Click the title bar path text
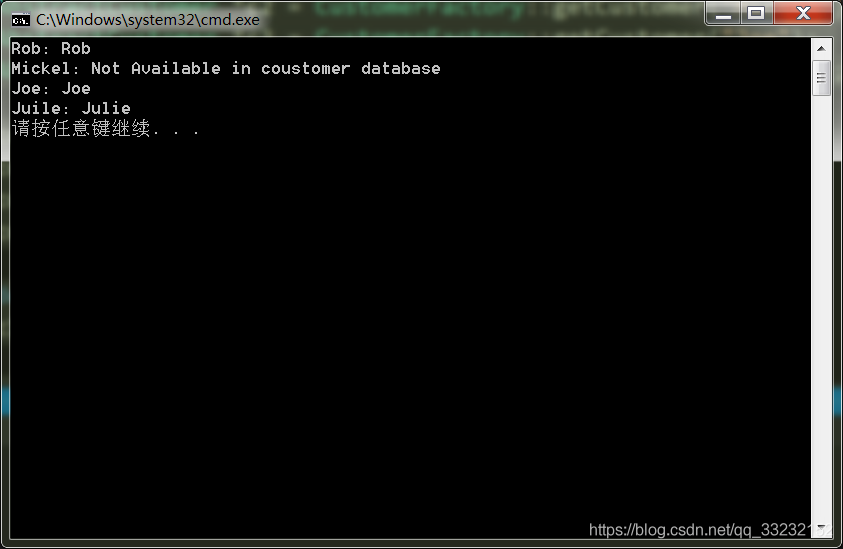This screenshot has width=843, height=549. [148, 20]
